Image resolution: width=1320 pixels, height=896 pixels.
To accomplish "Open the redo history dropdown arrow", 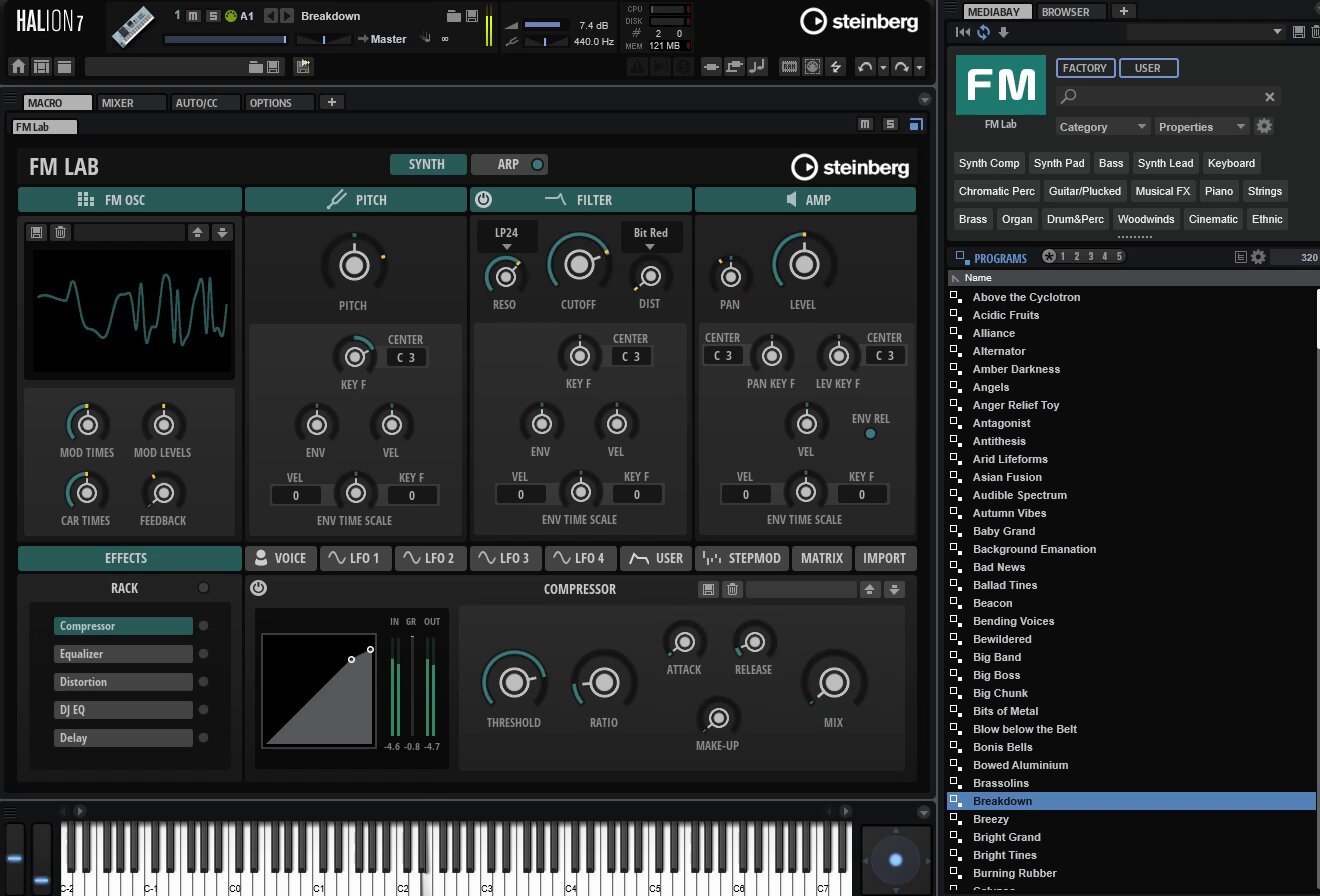I will (x=919, y=67).
